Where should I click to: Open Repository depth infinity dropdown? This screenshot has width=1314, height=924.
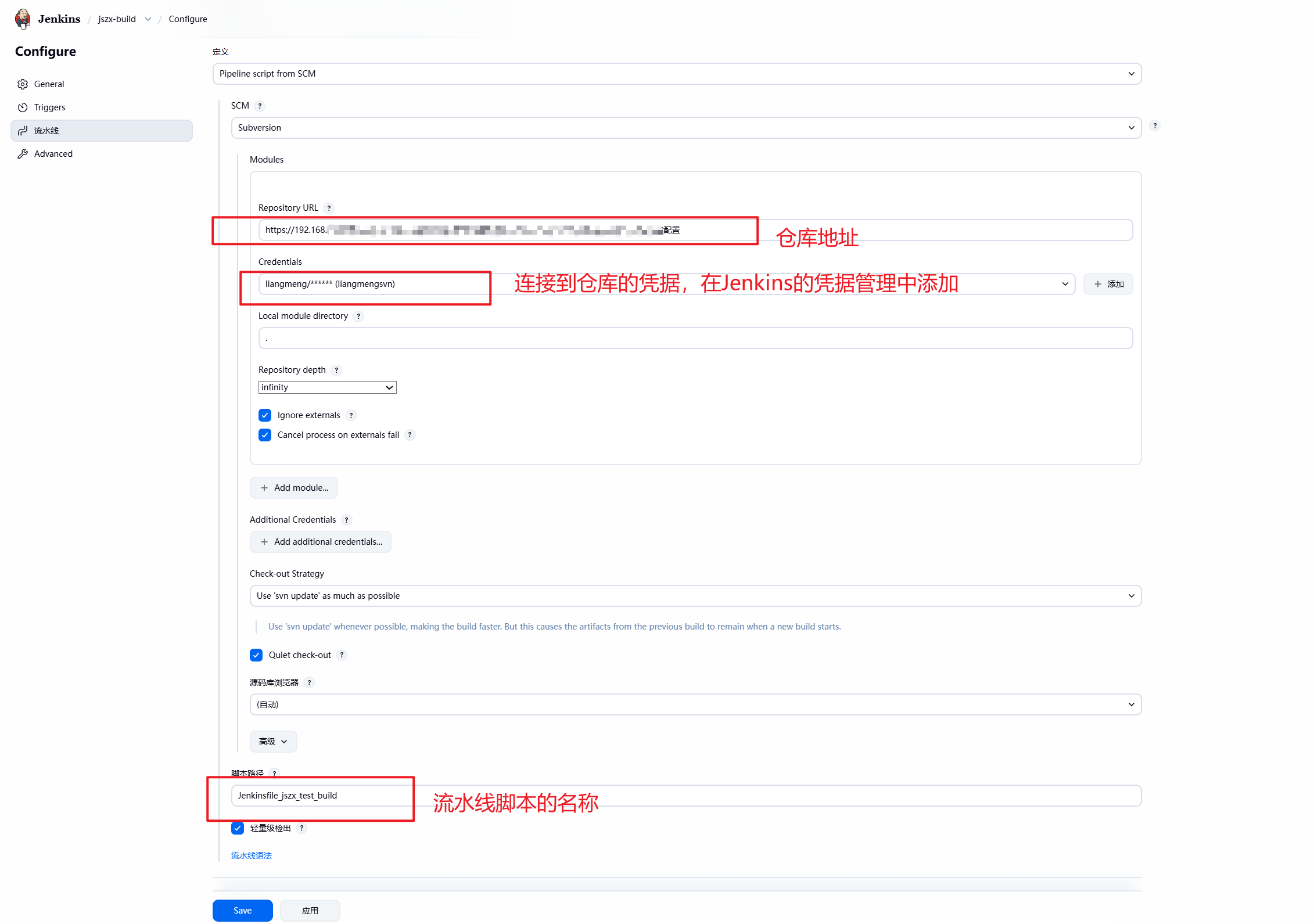click(327, 387)
